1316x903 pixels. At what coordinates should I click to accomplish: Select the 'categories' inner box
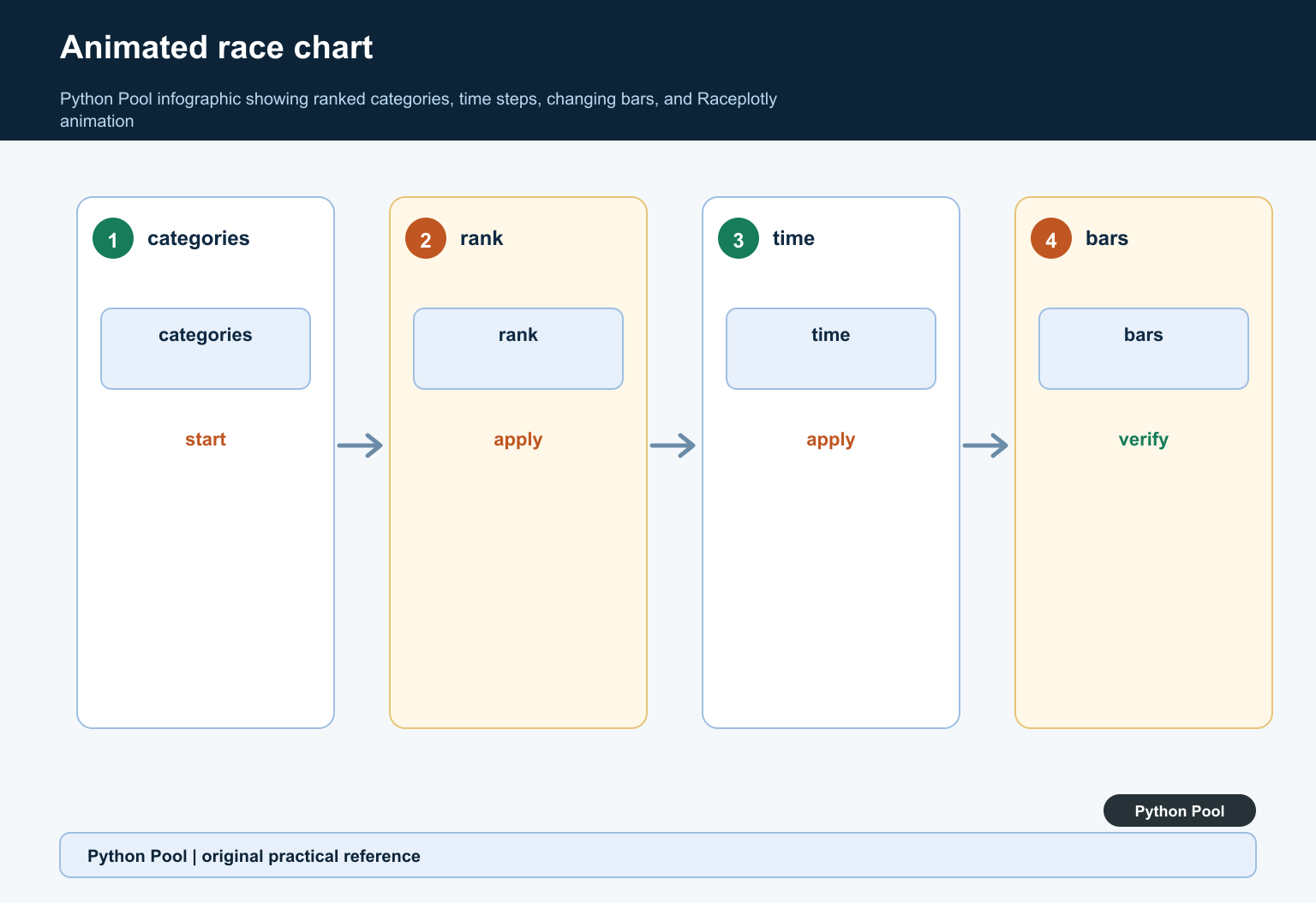(x=206, y=349)
